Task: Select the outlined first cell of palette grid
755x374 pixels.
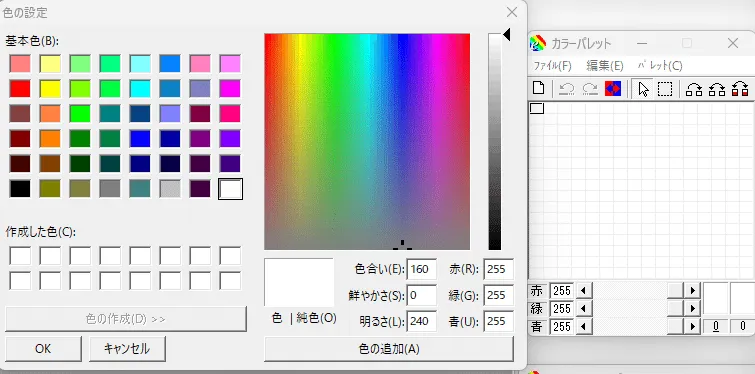Action: click(537, 108)
